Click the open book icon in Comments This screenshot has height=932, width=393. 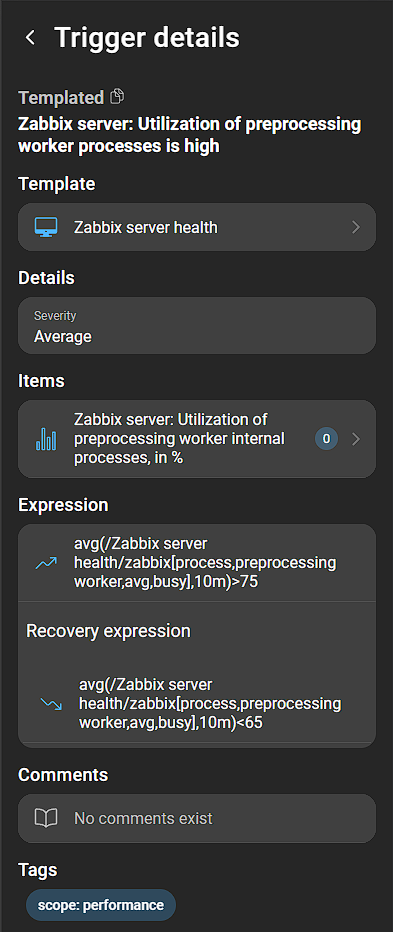click(x=46, y=818)
